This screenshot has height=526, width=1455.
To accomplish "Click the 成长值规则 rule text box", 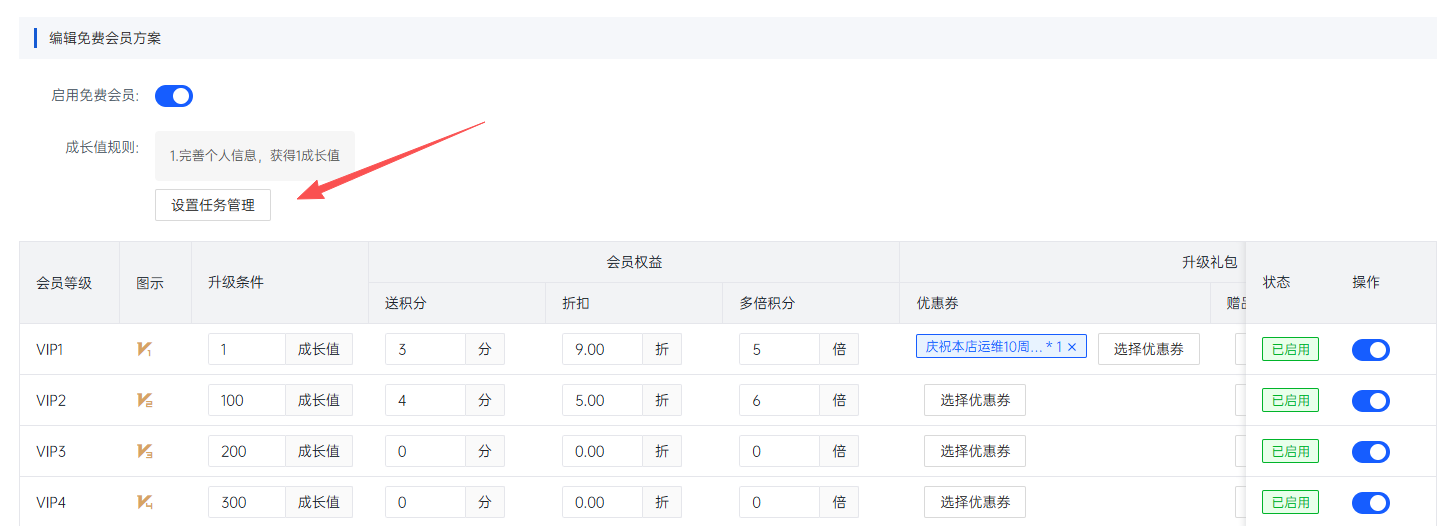I will coord(255,156).
